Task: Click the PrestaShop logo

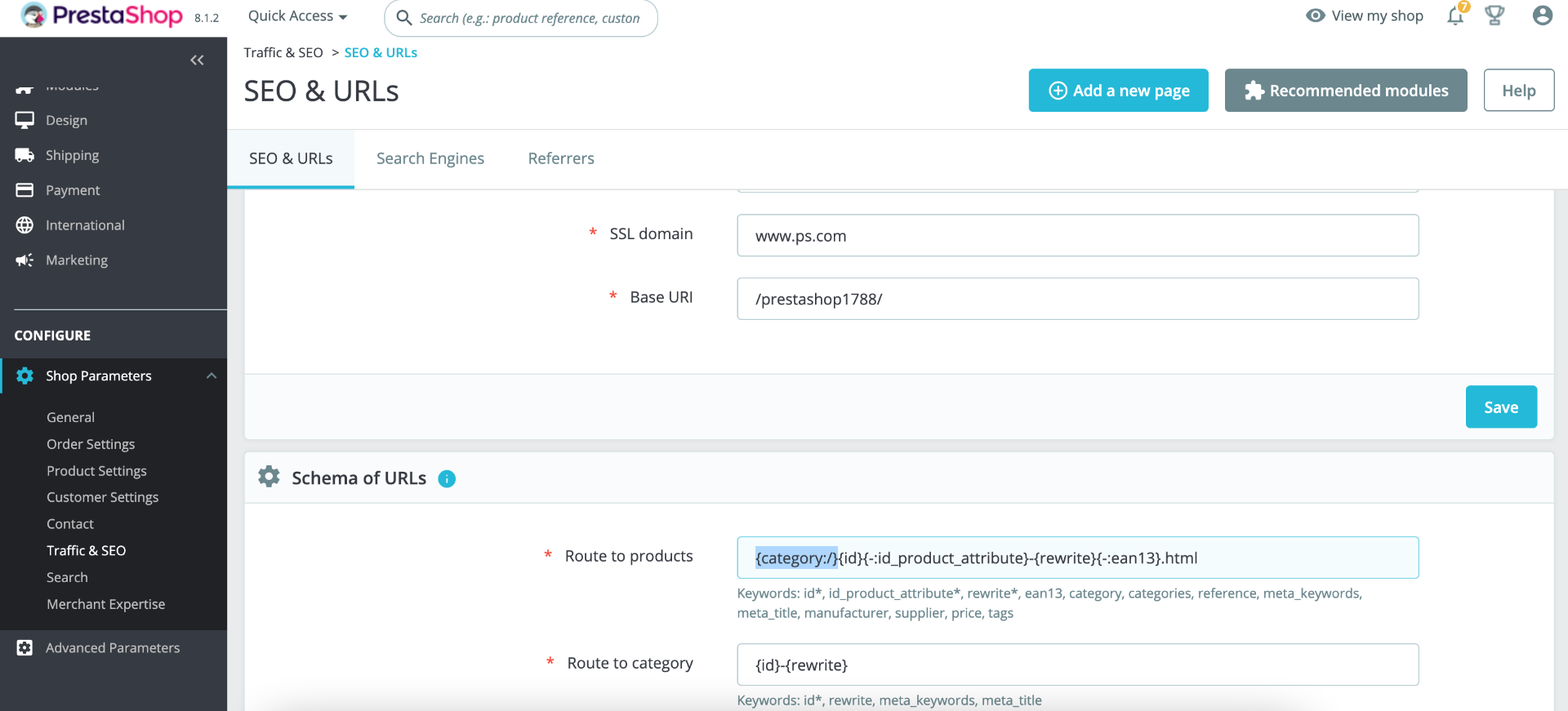Action: (x=101, y=16)
